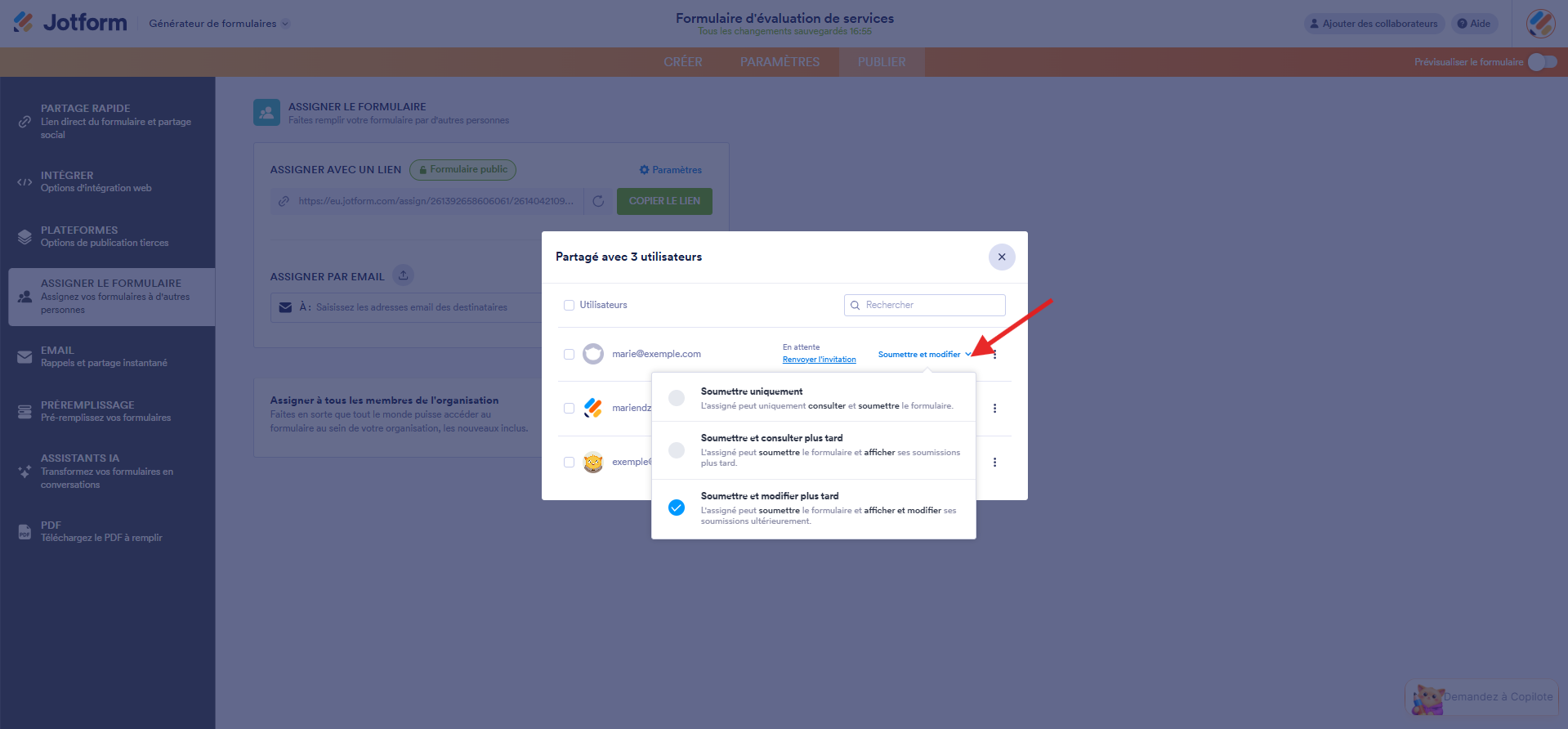1568x729 pixels.
Task: Check the Utilisateurs select-all checkbox
Action: 569,305
